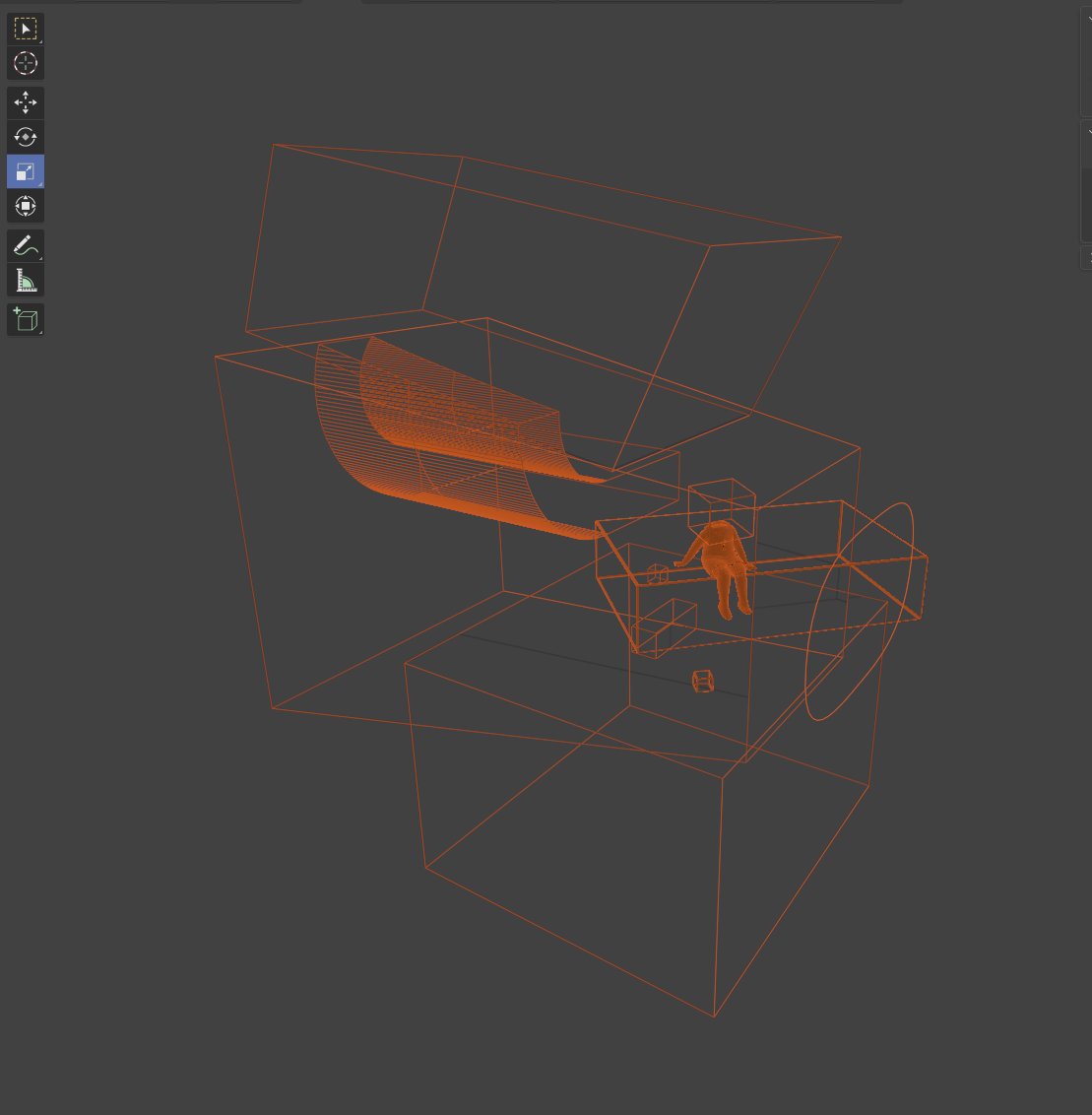1092x1115 pixels.
Task: Click the active Scale tool
Action: (x=26, y=171)
